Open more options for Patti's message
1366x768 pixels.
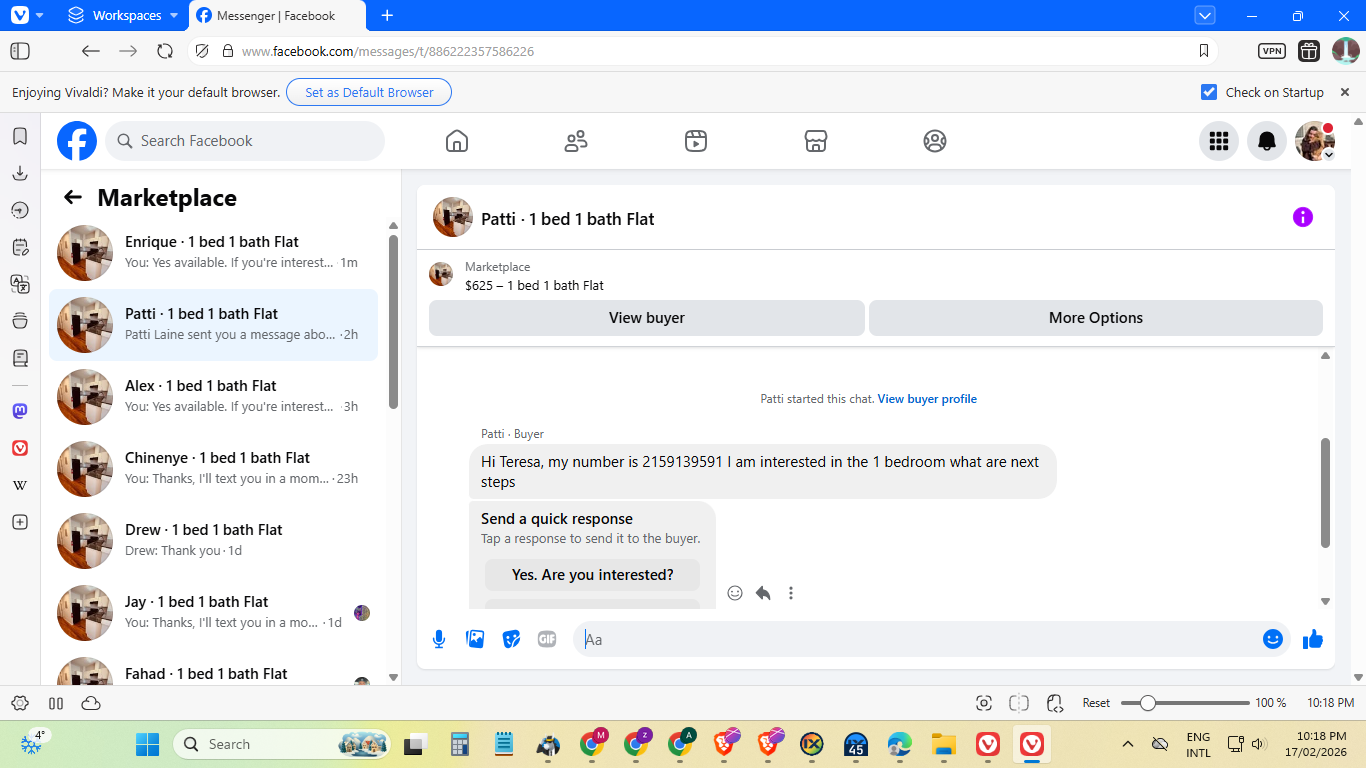click(x=791, y=593)
